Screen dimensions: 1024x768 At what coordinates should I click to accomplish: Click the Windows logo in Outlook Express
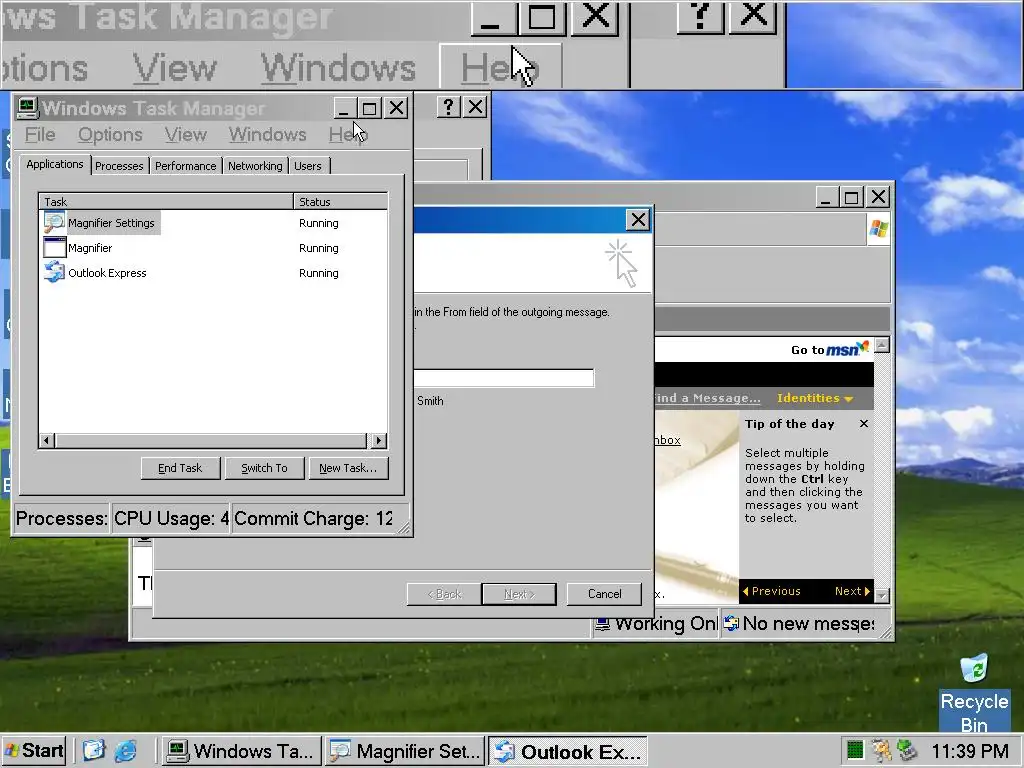(x=878, y=229)
